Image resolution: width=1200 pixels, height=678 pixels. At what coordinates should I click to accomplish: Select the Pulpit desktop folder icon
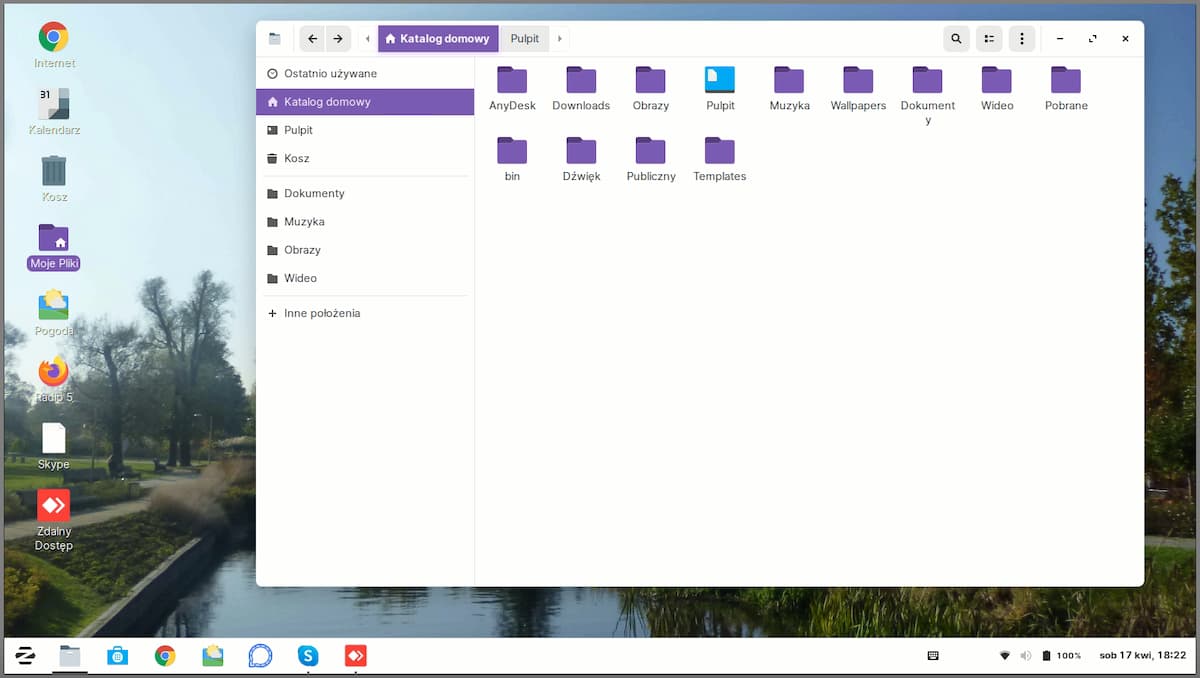(x=720, y=82)
